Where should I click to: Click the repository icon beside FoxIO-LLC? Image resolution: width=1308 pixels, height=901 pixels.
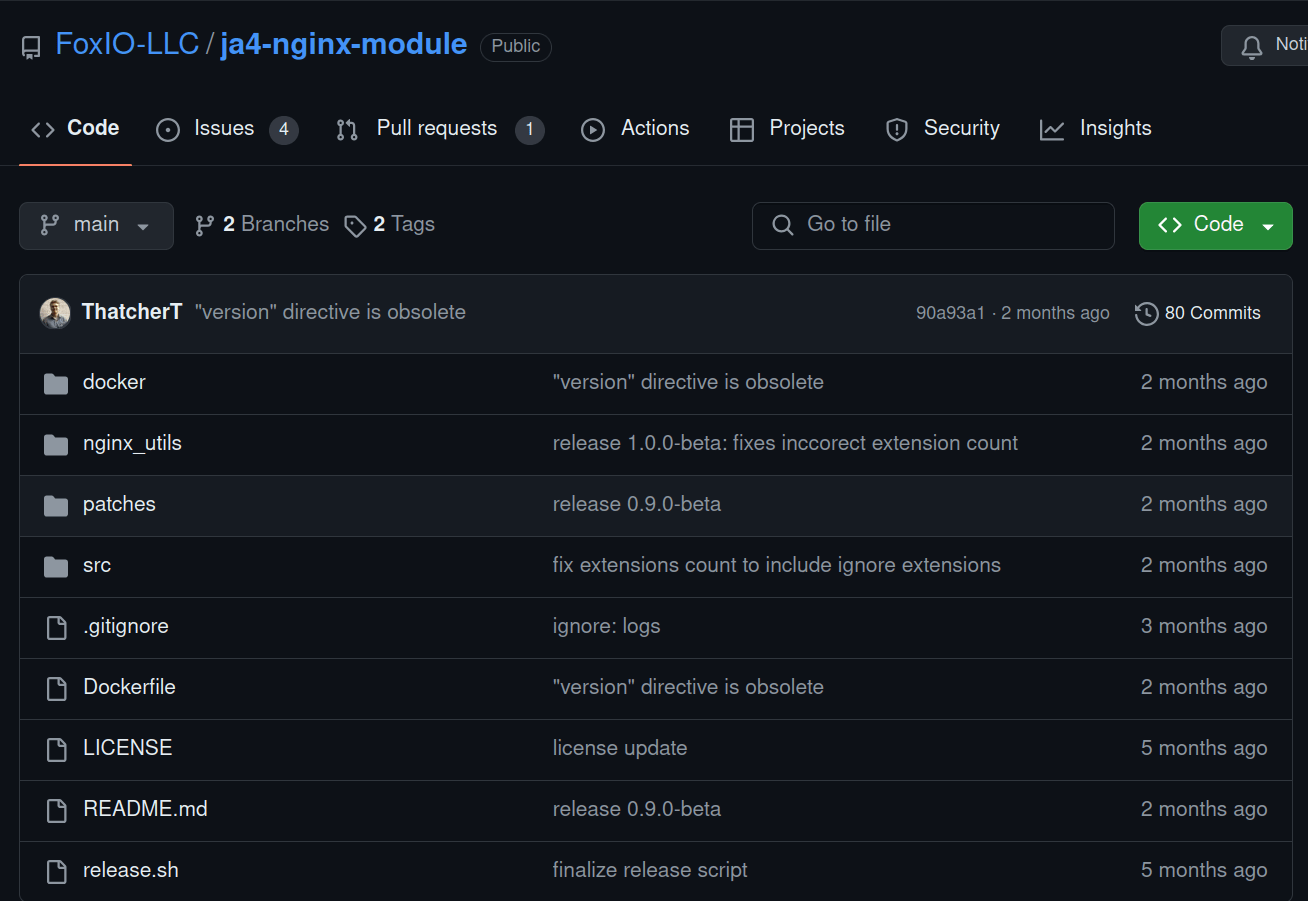pyautogui.click(x=31, y=47)
